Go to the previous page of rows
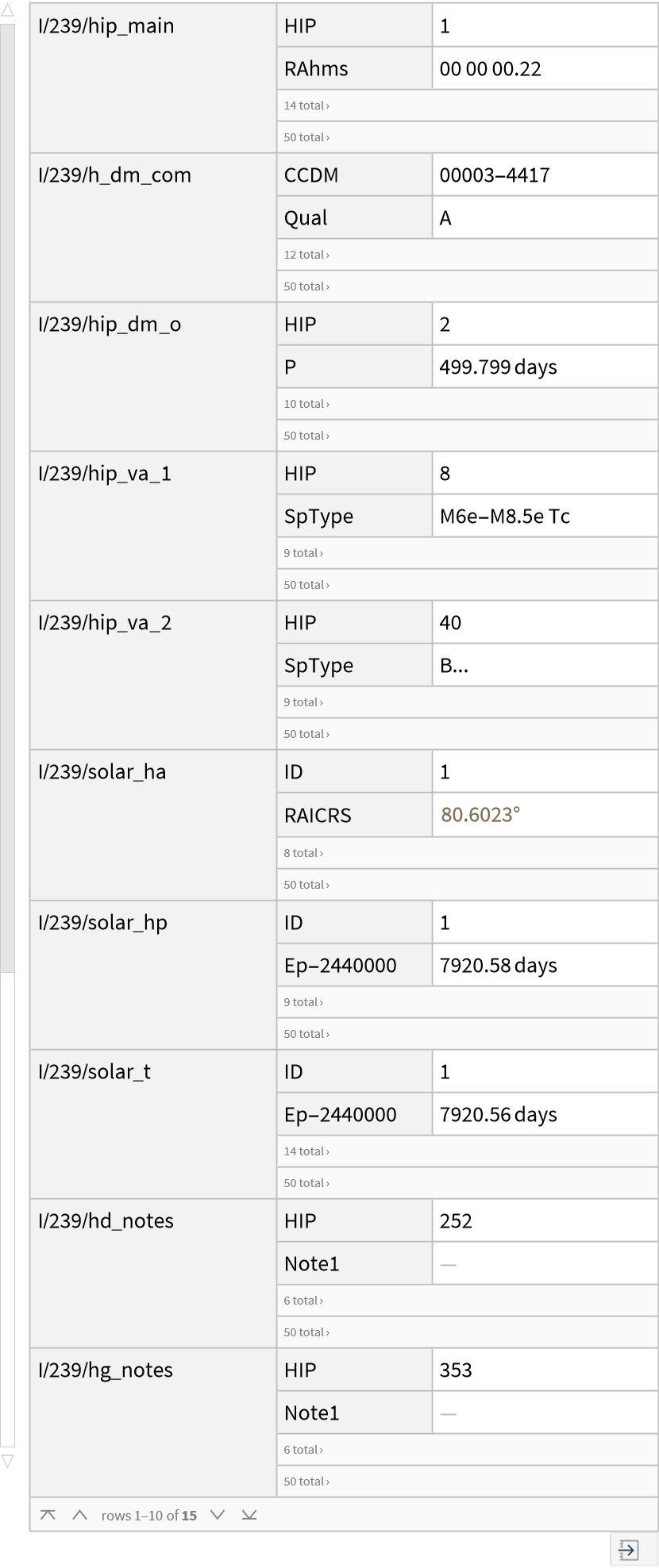659x1568 pixels. click(x=79, y=1515)
